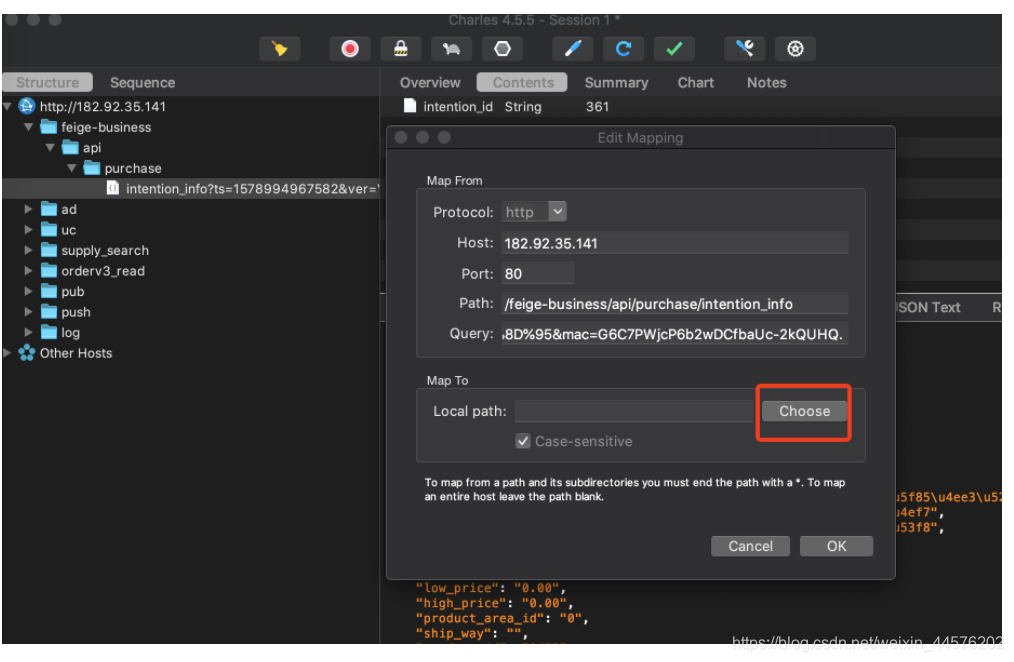Open the settings gear icon

[795, 49]
